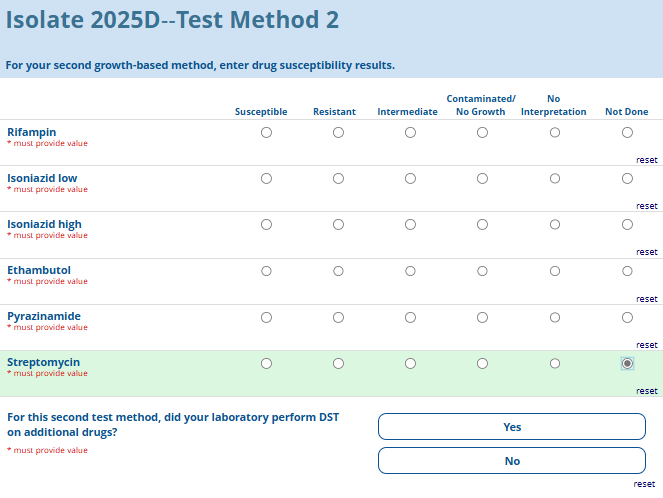Choose Not Done for Rifampin

point(627,132)
